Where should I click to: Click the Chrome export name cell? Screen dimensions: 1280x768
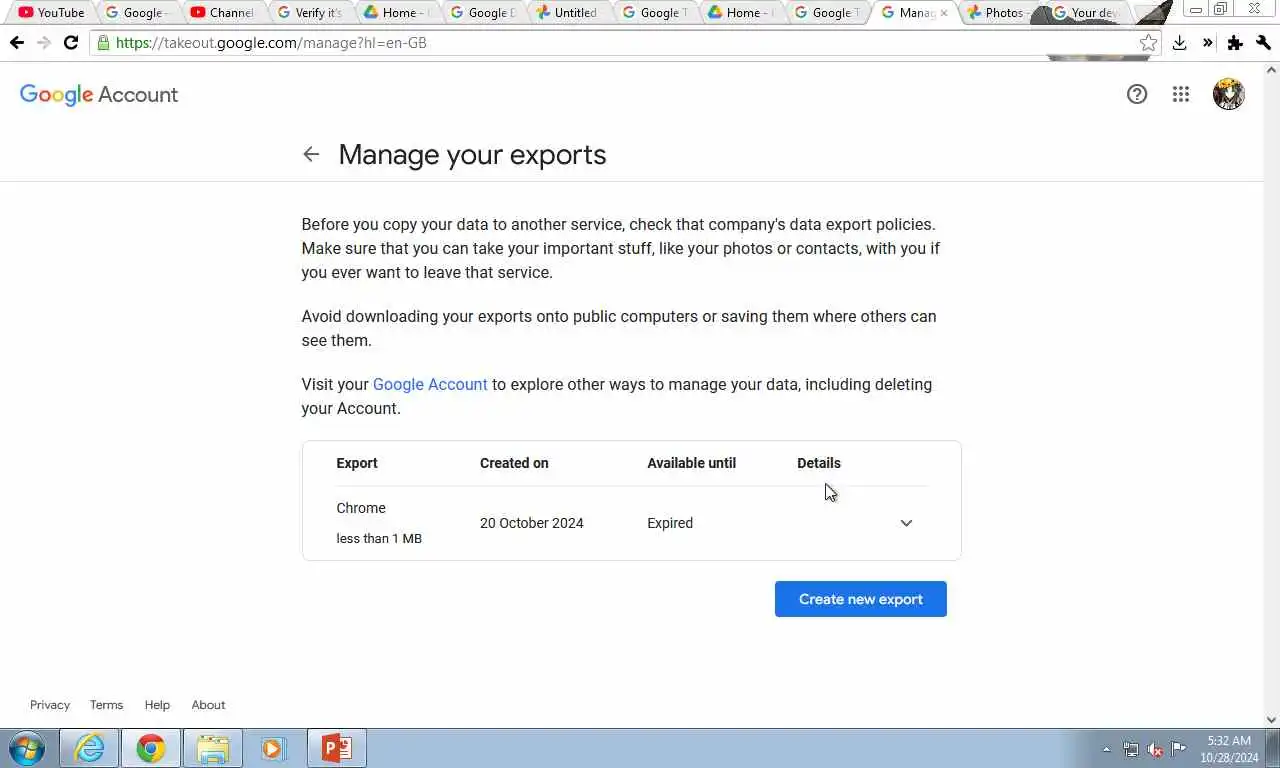point(361,508)
